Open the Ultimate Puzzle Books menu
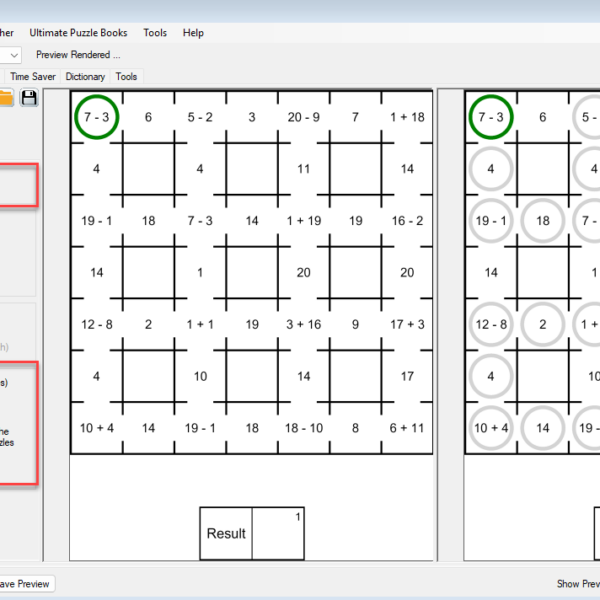 tap(78, 33)
